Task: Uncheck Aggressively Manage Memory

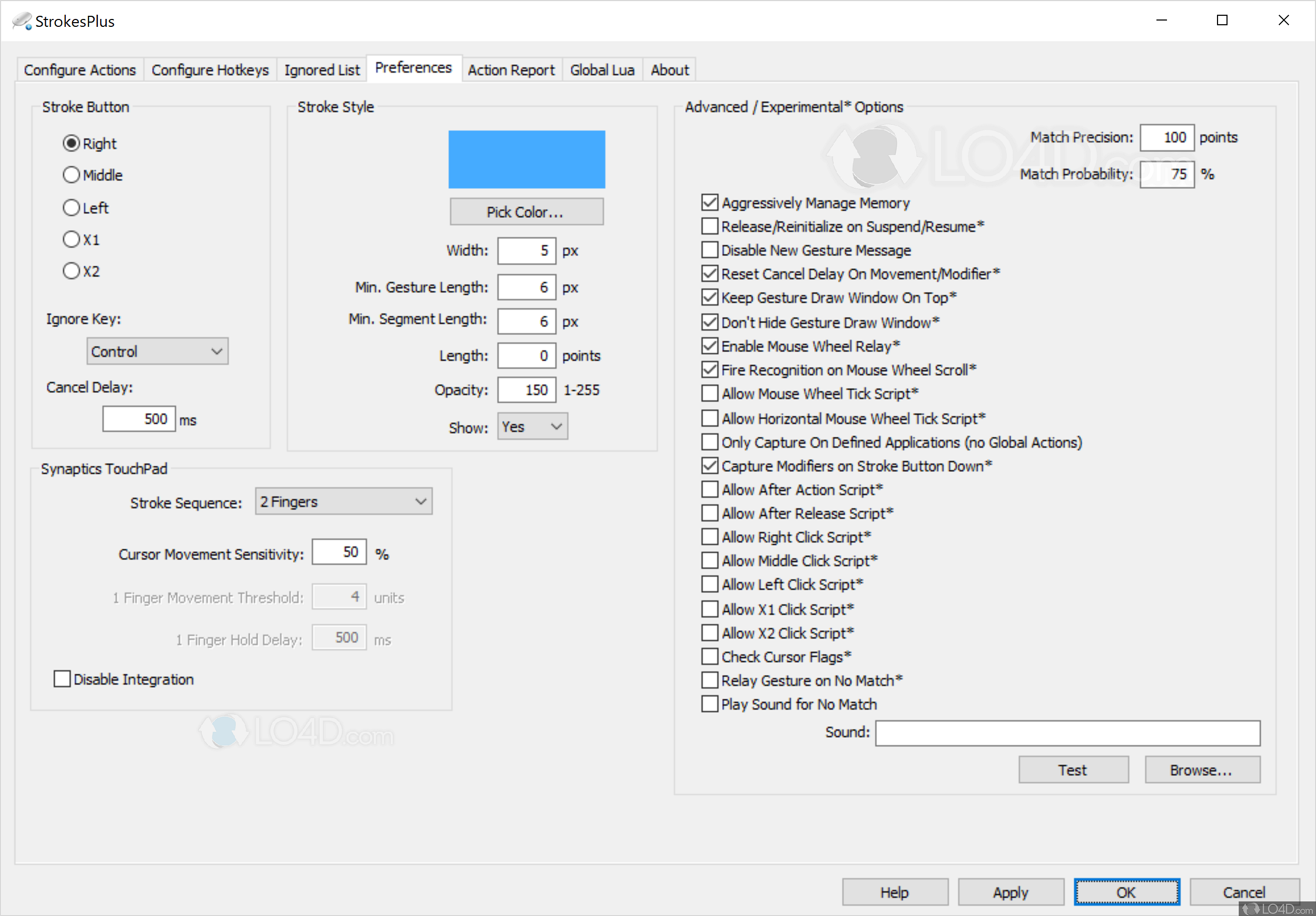Action: click(709, 203)
